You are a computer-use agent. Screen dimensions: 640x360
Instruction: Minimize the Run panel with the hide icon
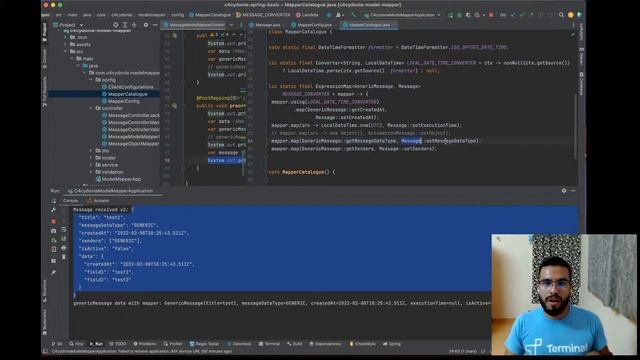pos(573,191)
